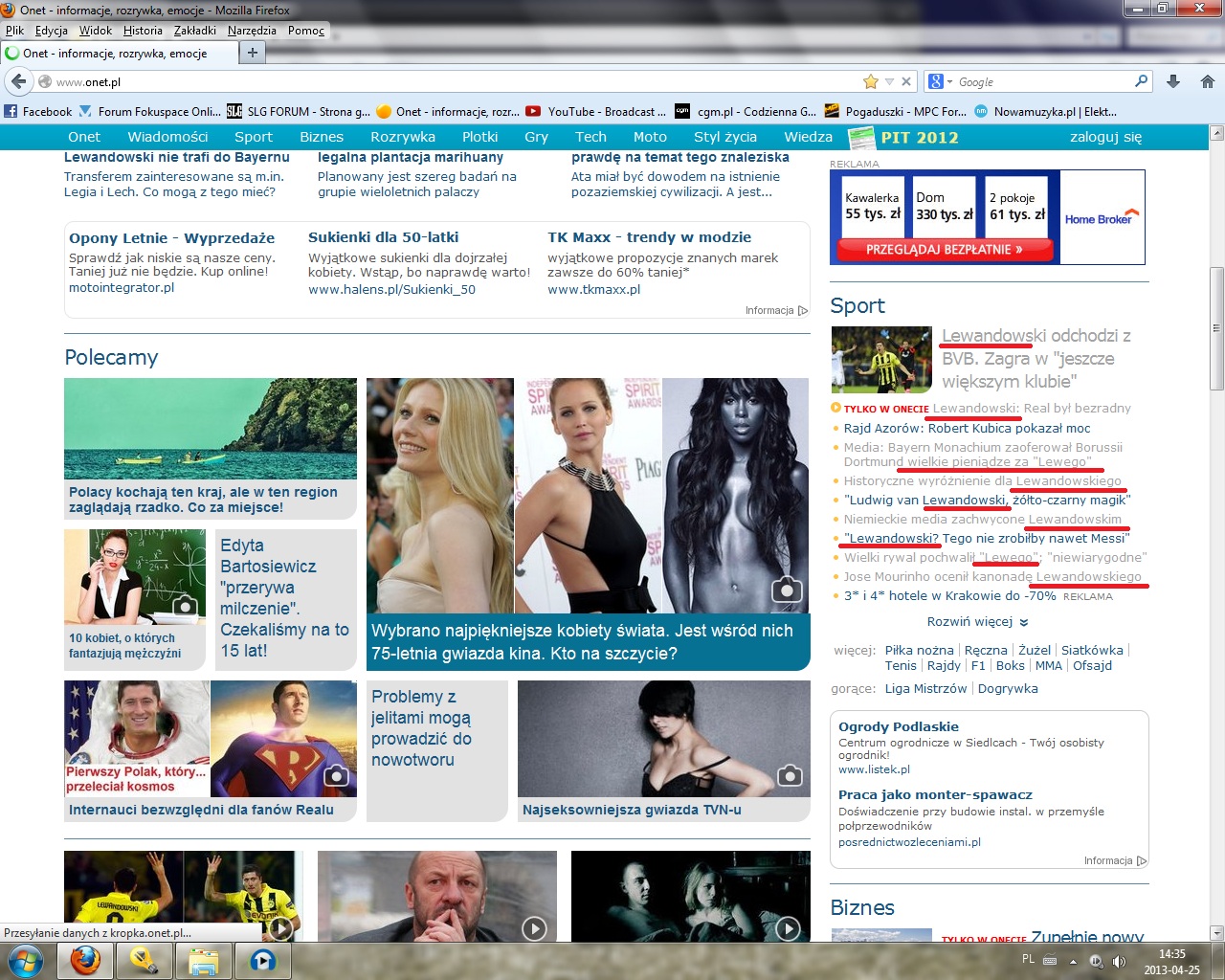Click camera icon on Superman Lewandowski image
The width and height of the screenshot is (1225, 980).
pos(336,775)
